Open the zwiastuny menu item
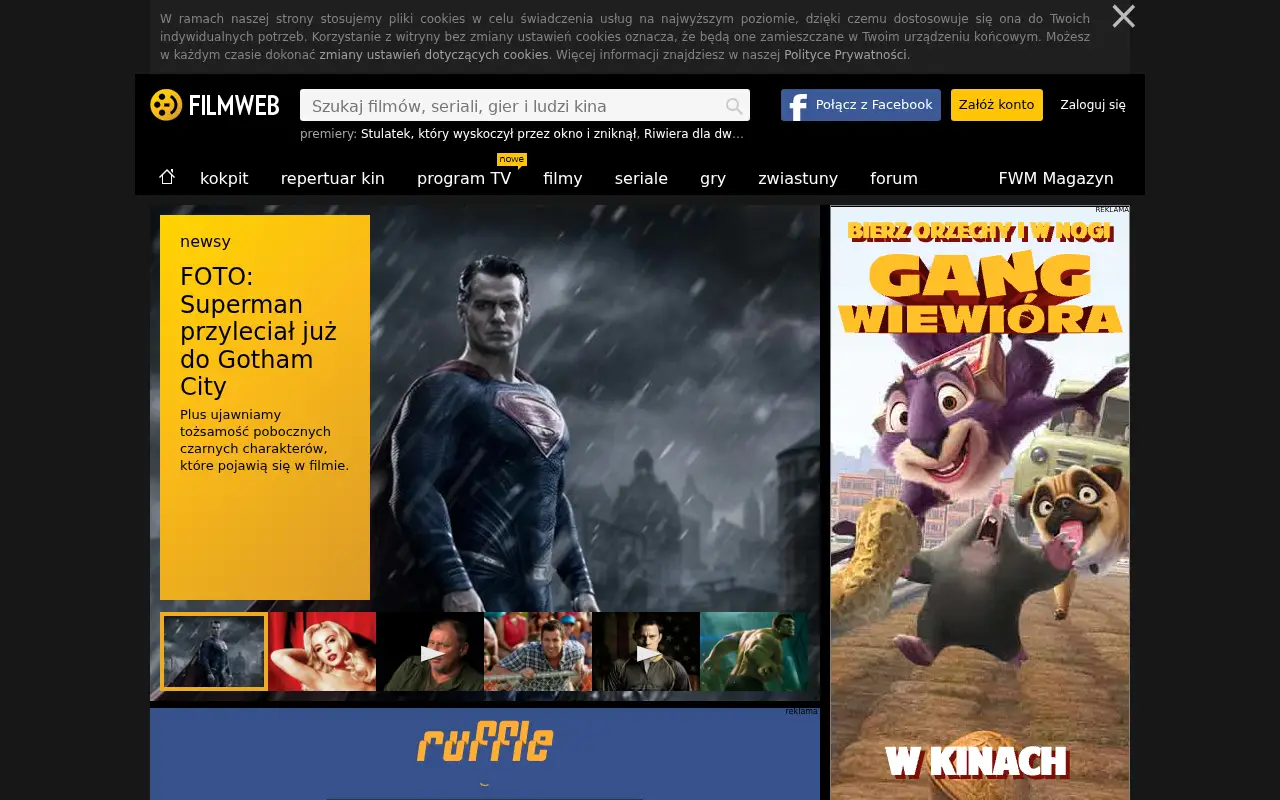 pos(798,178)
